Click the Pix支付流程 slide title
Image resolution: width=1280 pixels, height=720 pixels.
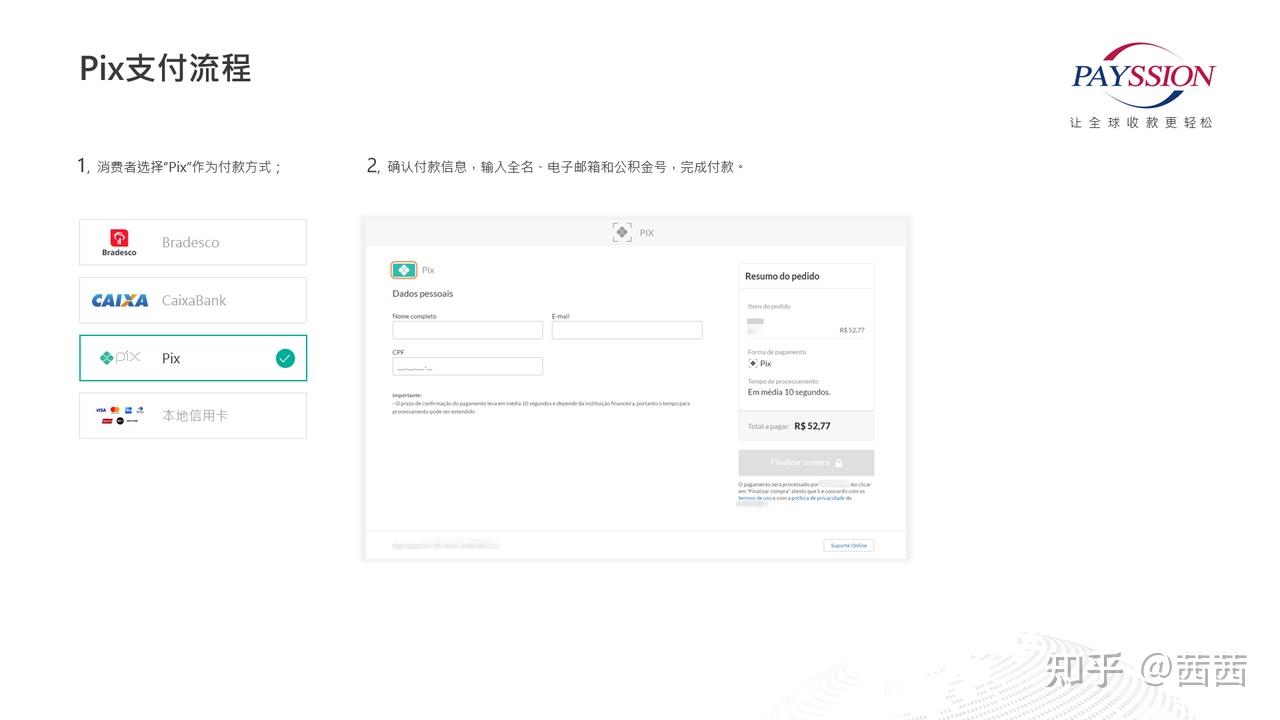[x=166, y=68]
